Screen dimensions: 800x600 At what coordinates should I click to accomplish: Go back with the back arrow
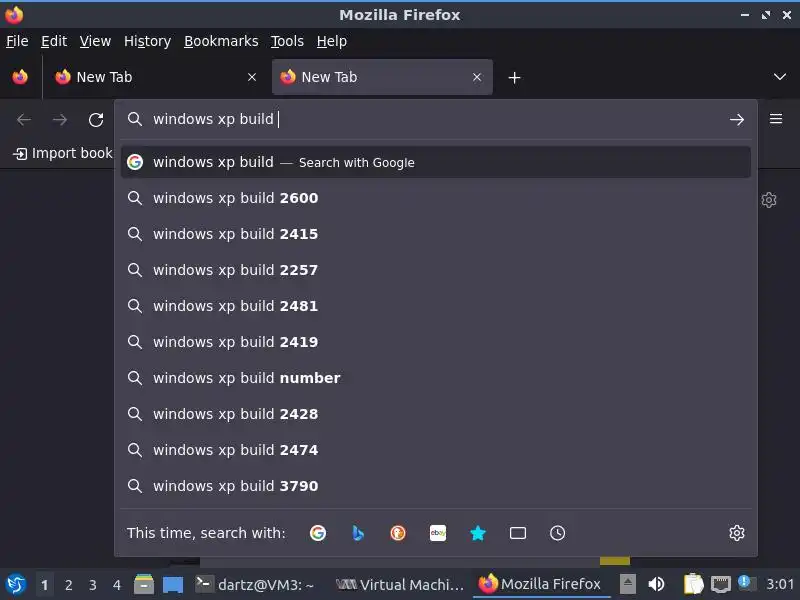pos(24,120)
